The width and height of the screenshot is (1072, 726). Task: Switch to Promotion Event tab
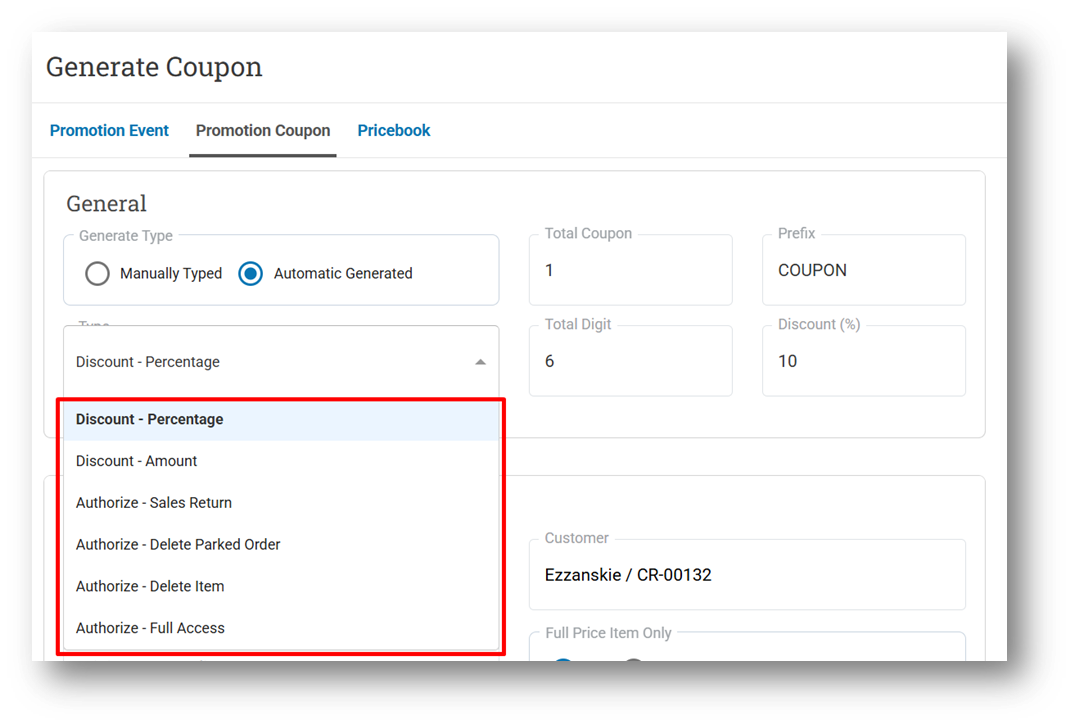click(109, 130)
